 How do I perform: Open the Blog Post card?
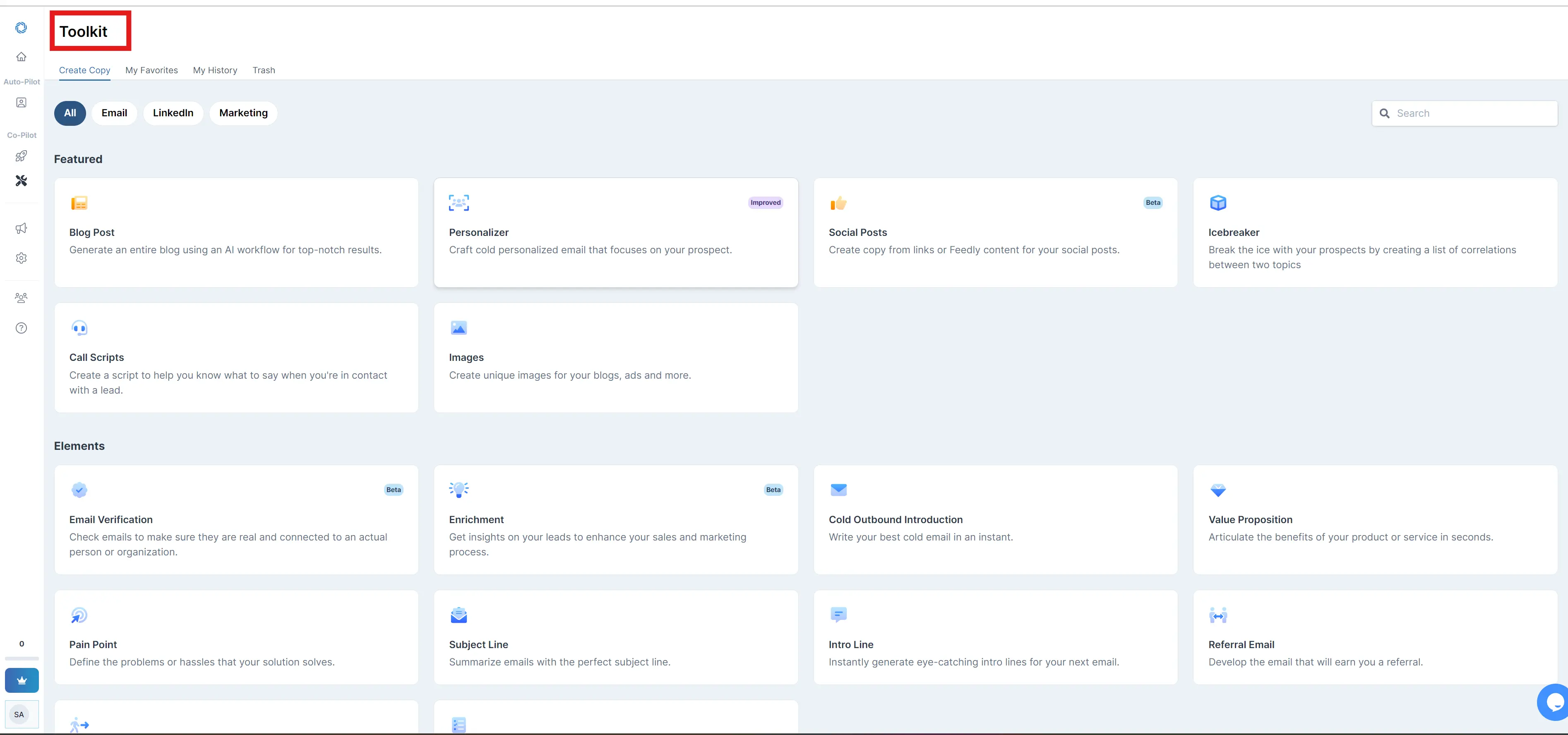[x=236, y=233]
